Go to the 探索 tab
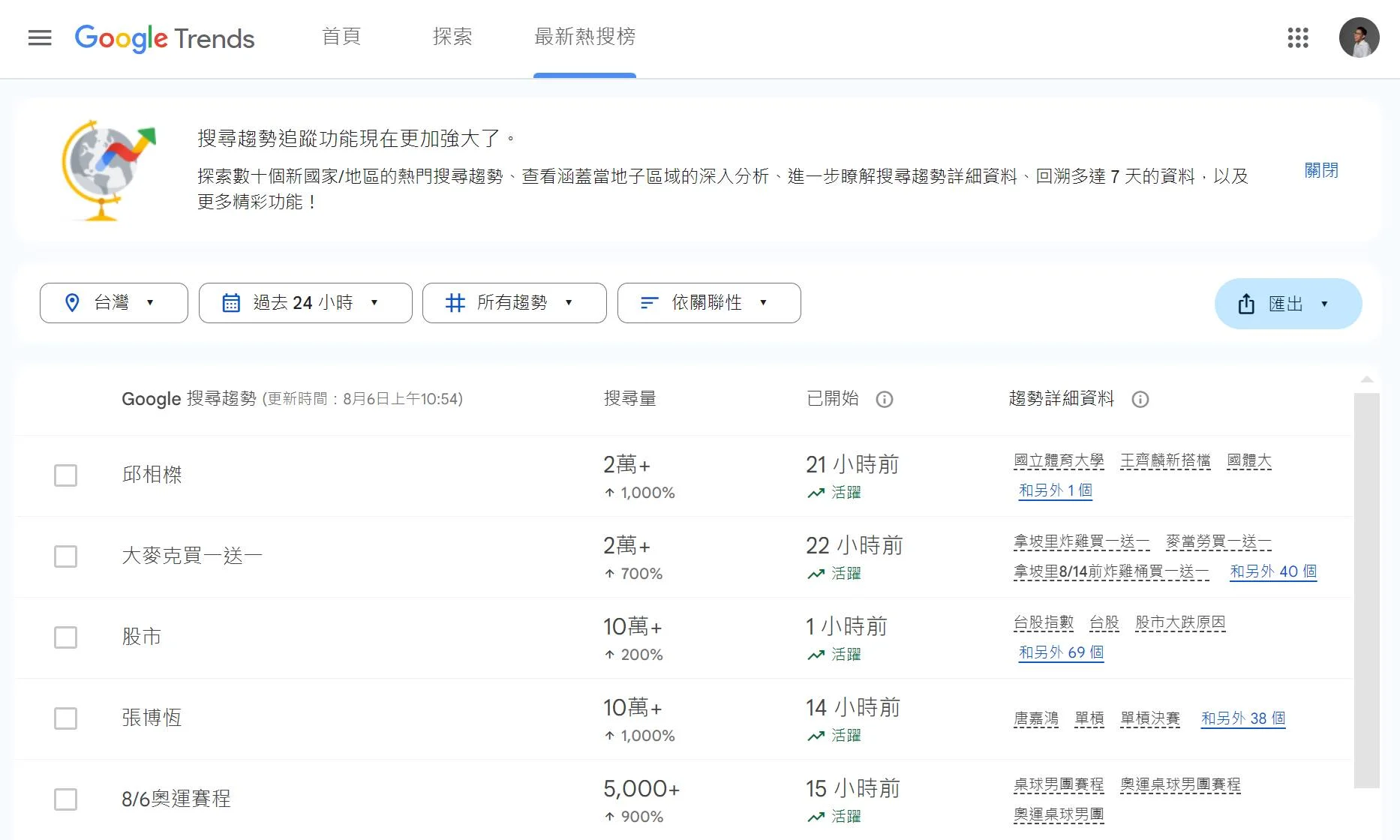Viewport: 1400px width, 840px height. (x=452, y=37)
